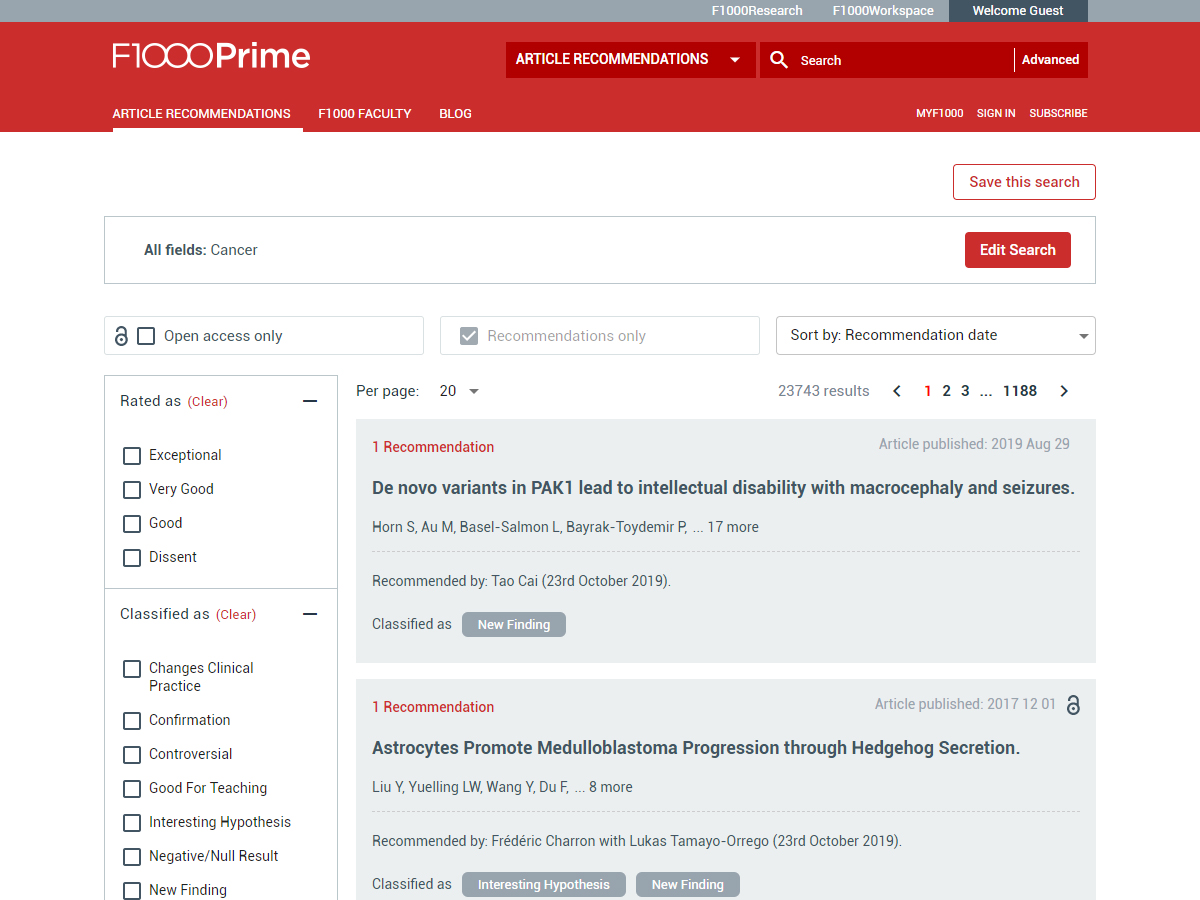Open the Sort by Recommendation date dropdown
Screen dimensions: 1200x900
(x=935, y=336)
